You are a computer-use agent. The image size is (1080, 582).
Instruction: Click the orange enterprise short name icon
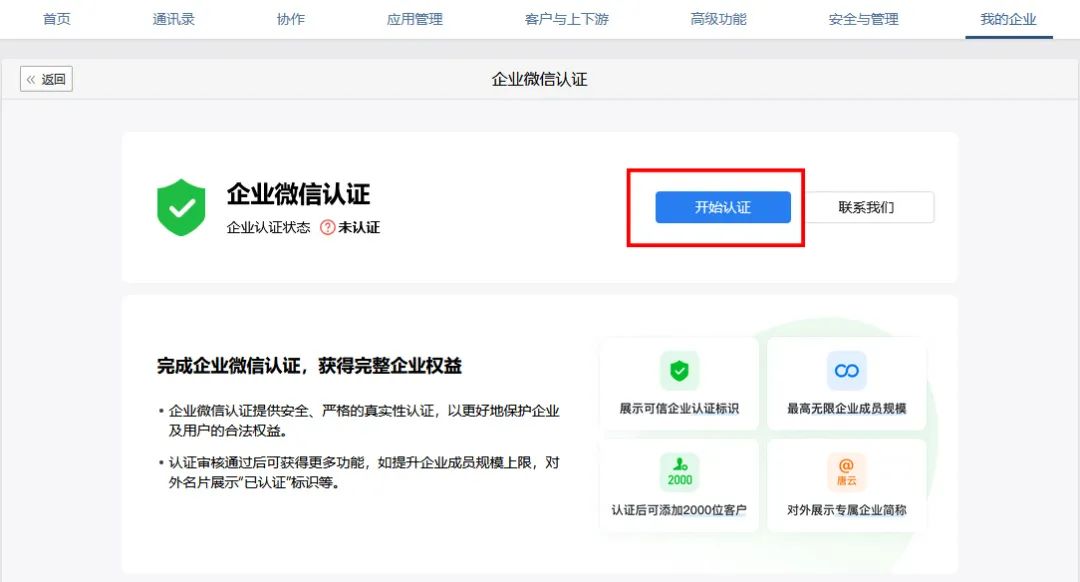[847, 472]
